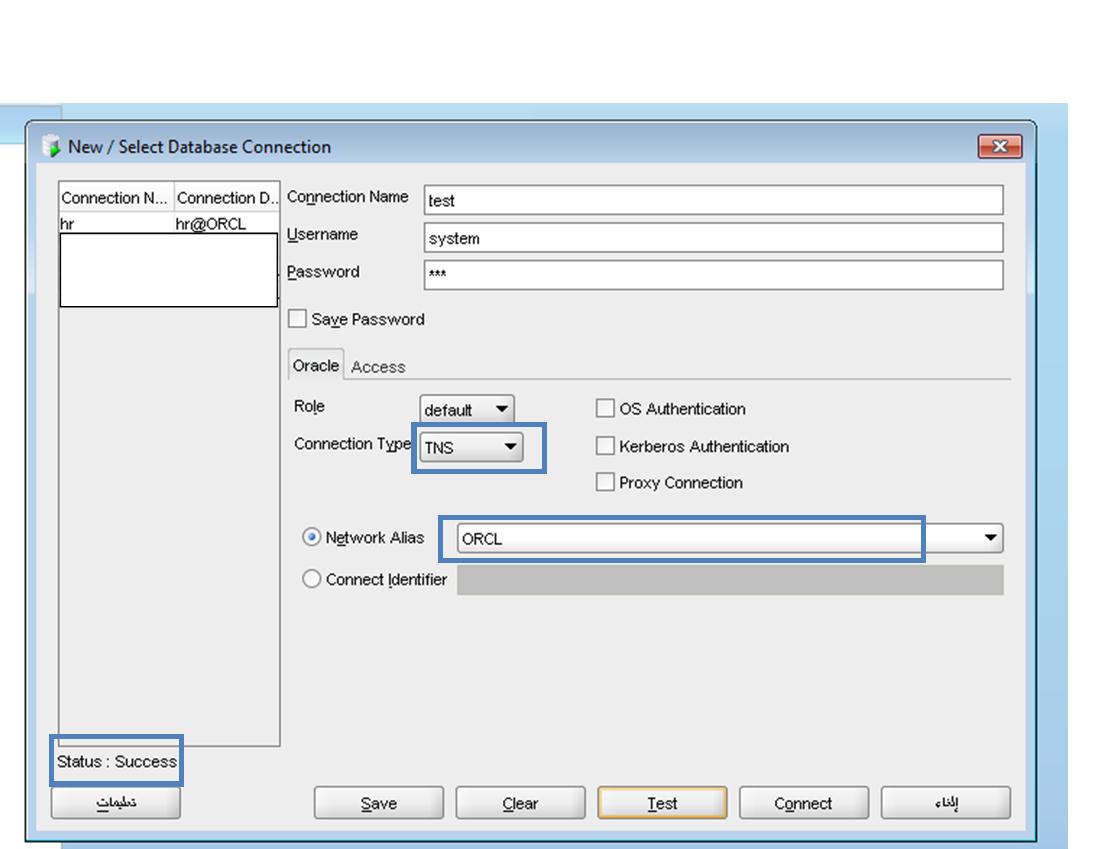Close the New / Select Database Connection dialog
Image resolution: width=1095 pixels, height=849 pixels.
click(x=999, y=147)
